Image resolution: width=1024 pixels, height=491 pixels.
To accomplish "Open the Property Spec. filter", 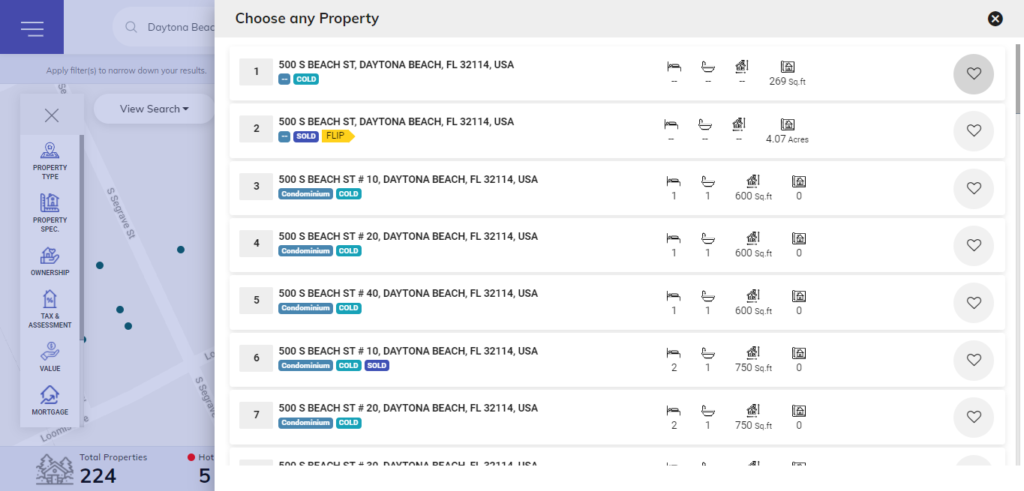I will [50, 213].
